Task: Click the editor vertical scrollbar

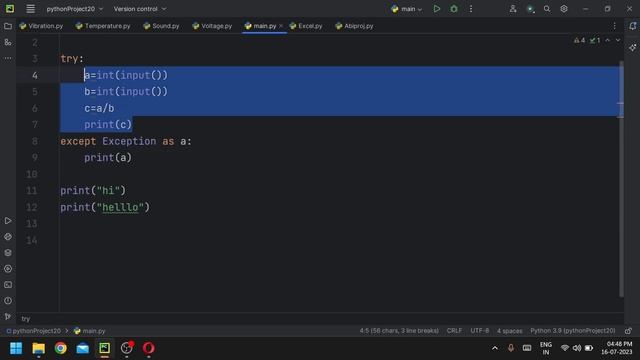Action: tap(621, 179)
